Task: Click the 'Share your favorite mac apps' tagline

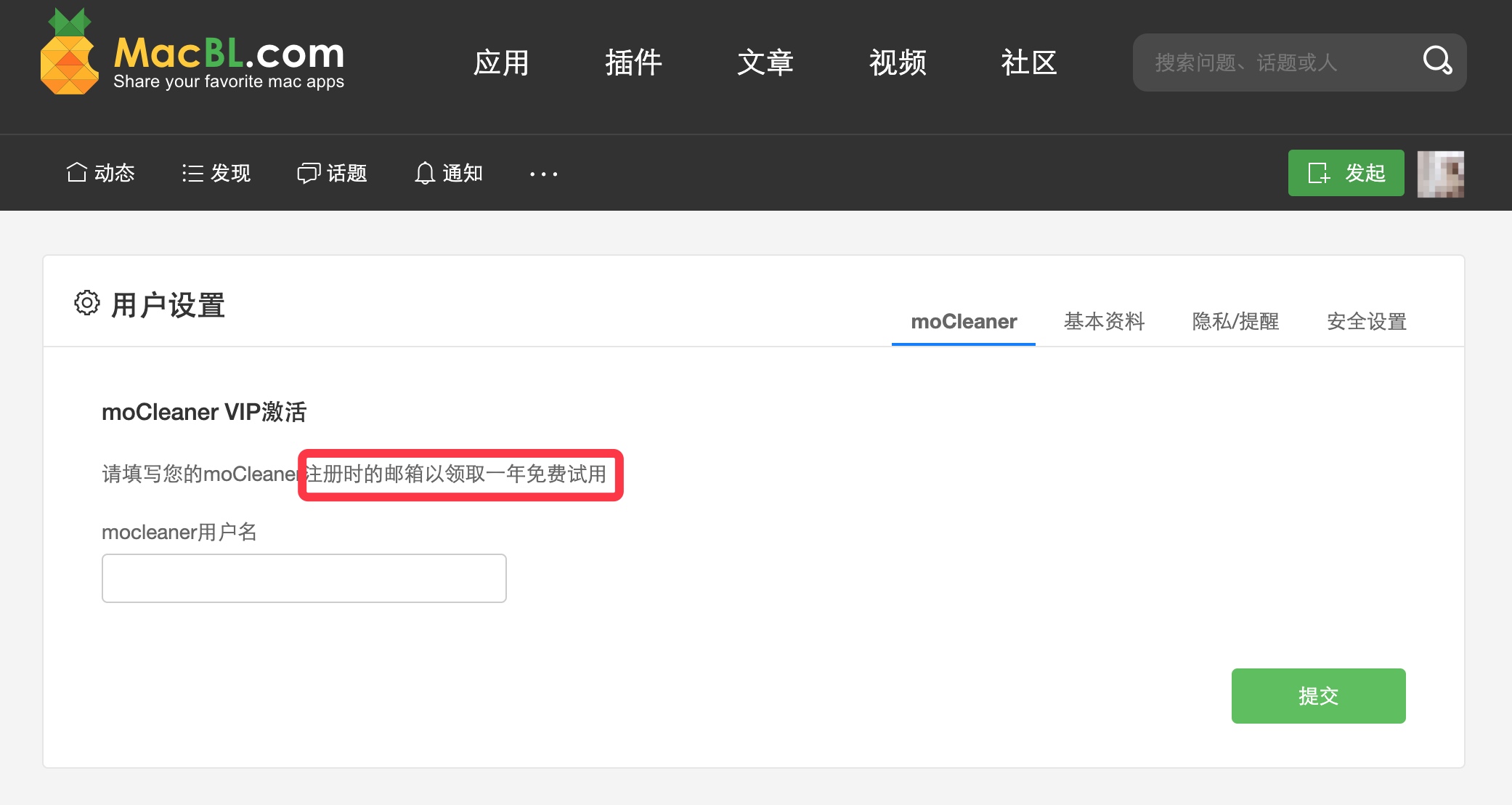Action: click(229, 82)
